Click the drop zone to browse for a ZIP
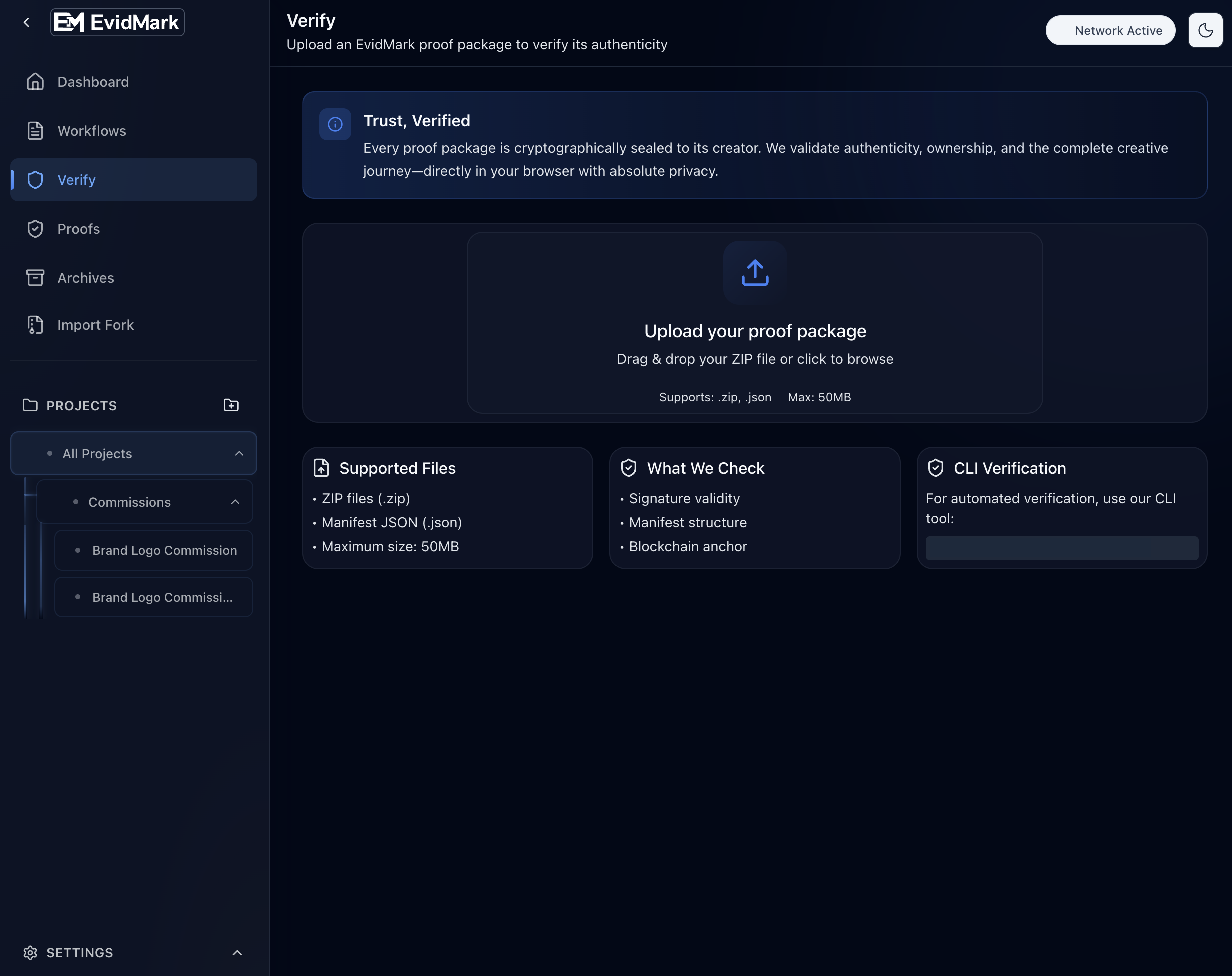This screenshot has height=976, width=1232. (754, 359)
